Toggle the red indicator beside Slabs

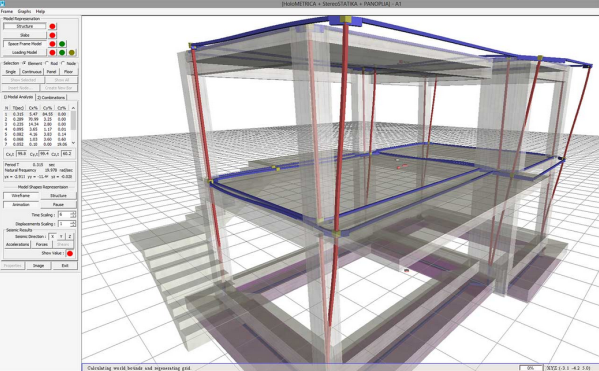[52, 35]
